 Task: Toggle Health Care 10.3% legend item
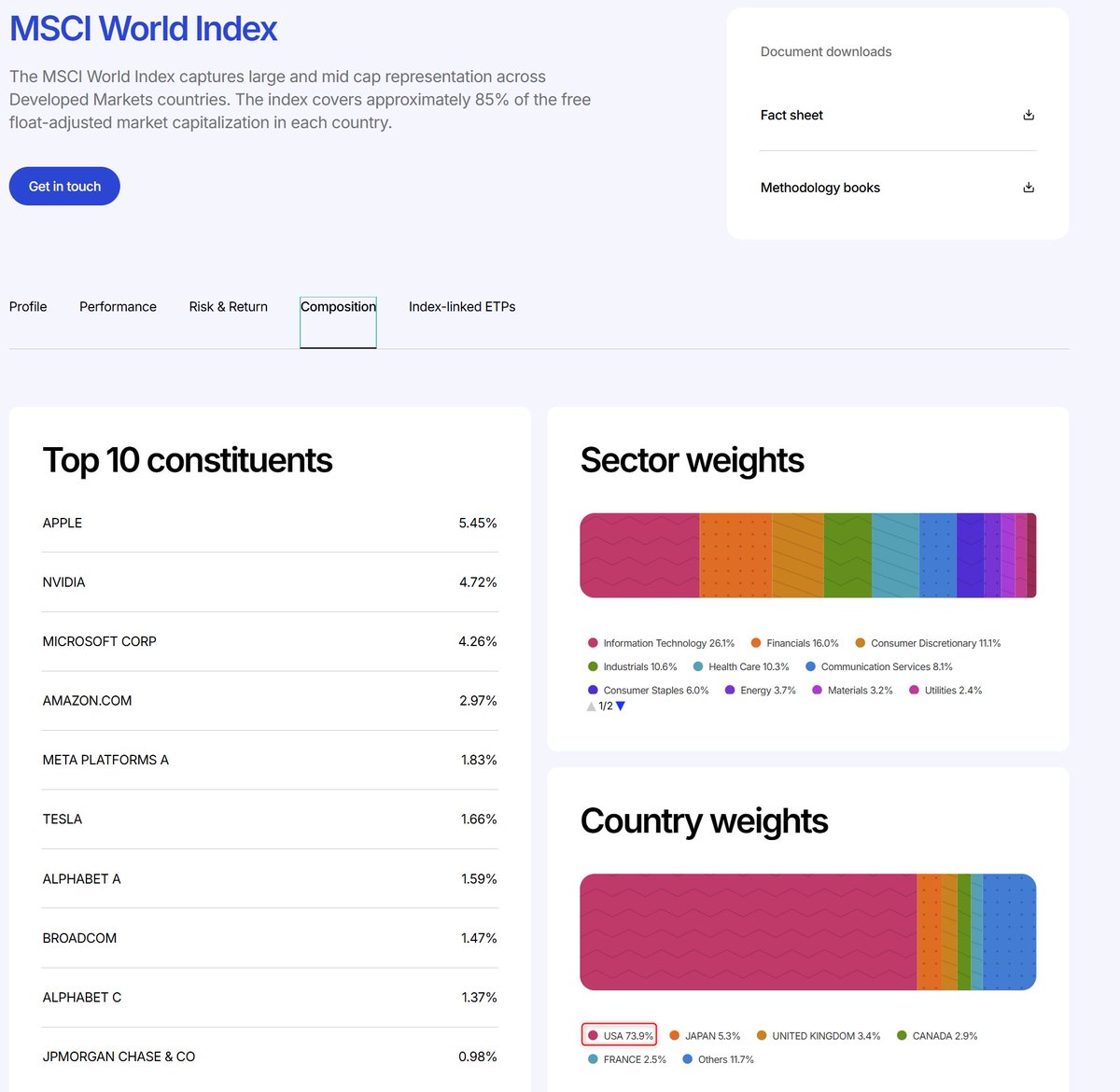(740, 666)
